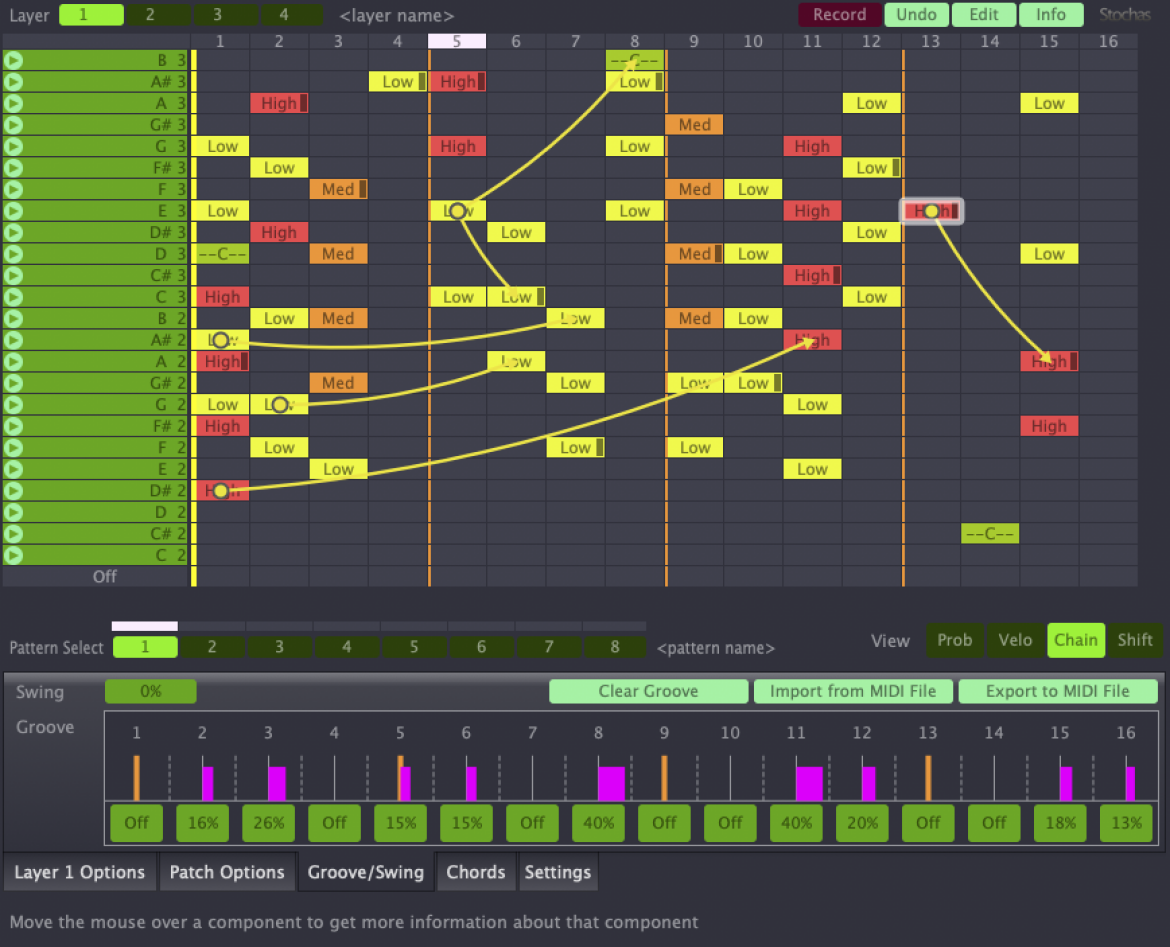Select layer 3
1170x947 pixels.
(225, 15)
